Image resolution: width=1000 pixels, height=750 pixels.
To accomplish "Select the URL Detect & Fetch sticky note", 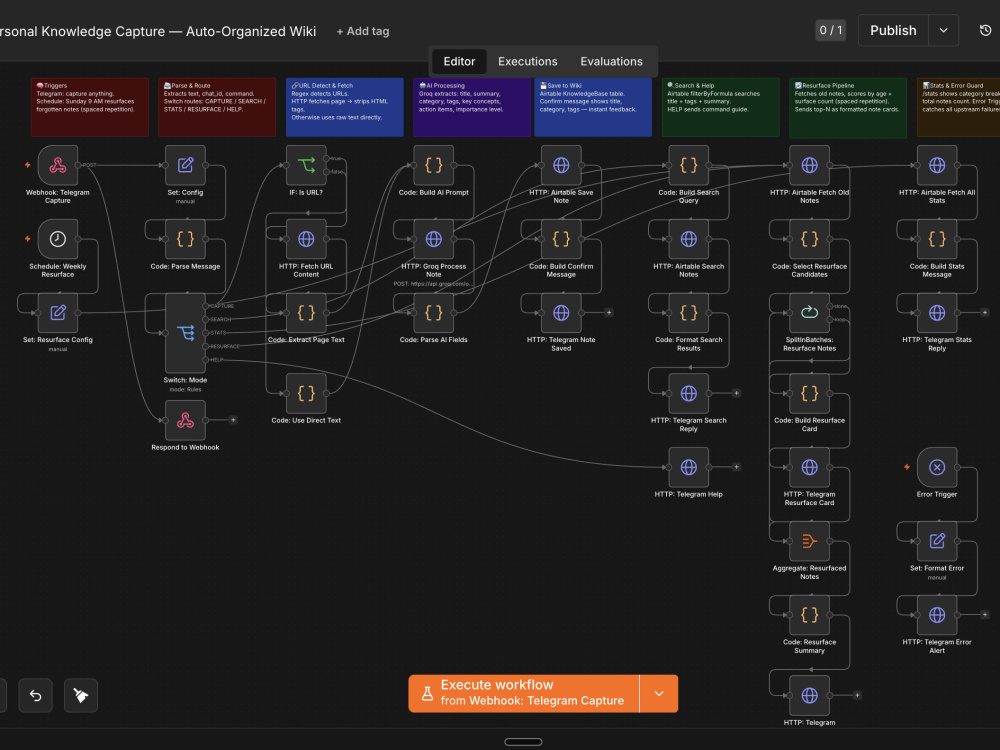I will pos(345,107).
